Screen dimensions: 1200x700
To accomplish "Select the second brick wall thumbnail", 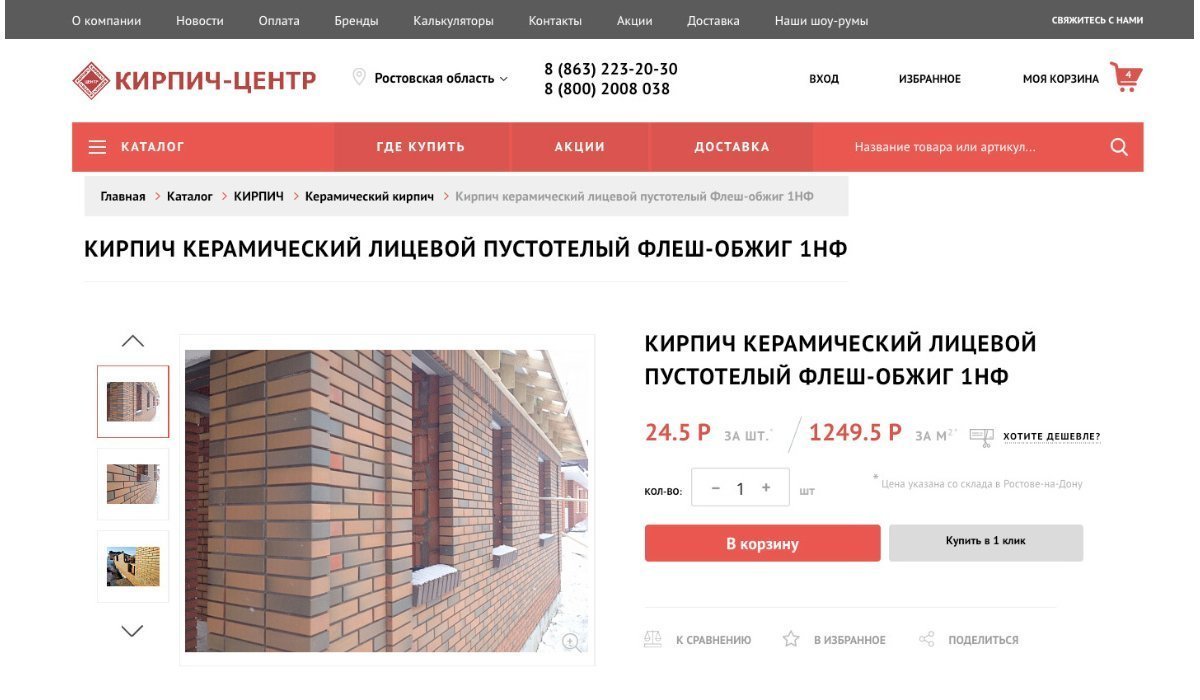I will [x=133, y=484].
